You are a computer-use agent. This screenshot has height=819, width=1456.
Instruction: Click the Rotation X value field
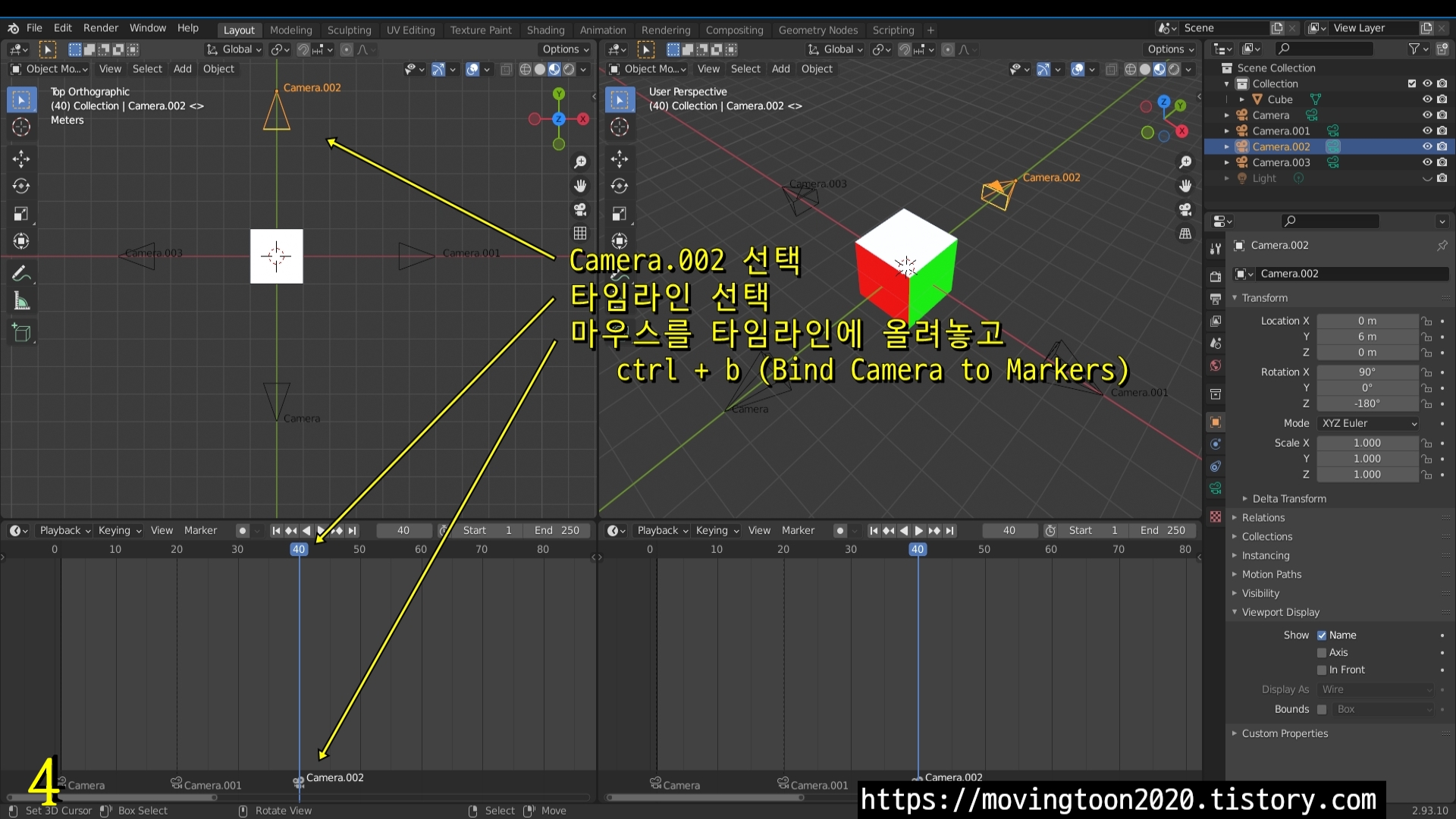click(x=1367, y=372)
